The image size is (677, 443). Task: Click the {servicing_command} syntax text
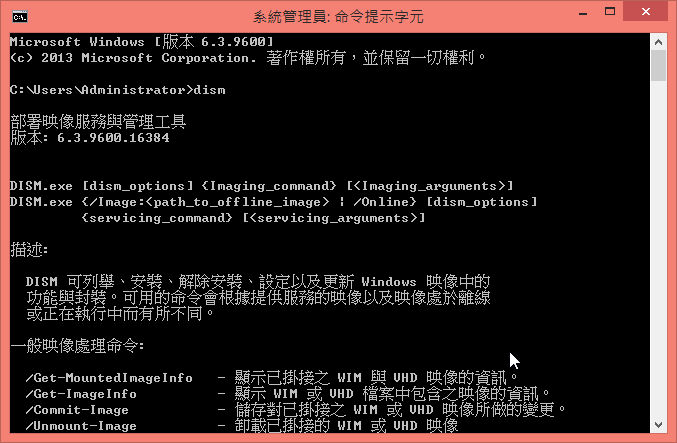(x=157, y=218)
